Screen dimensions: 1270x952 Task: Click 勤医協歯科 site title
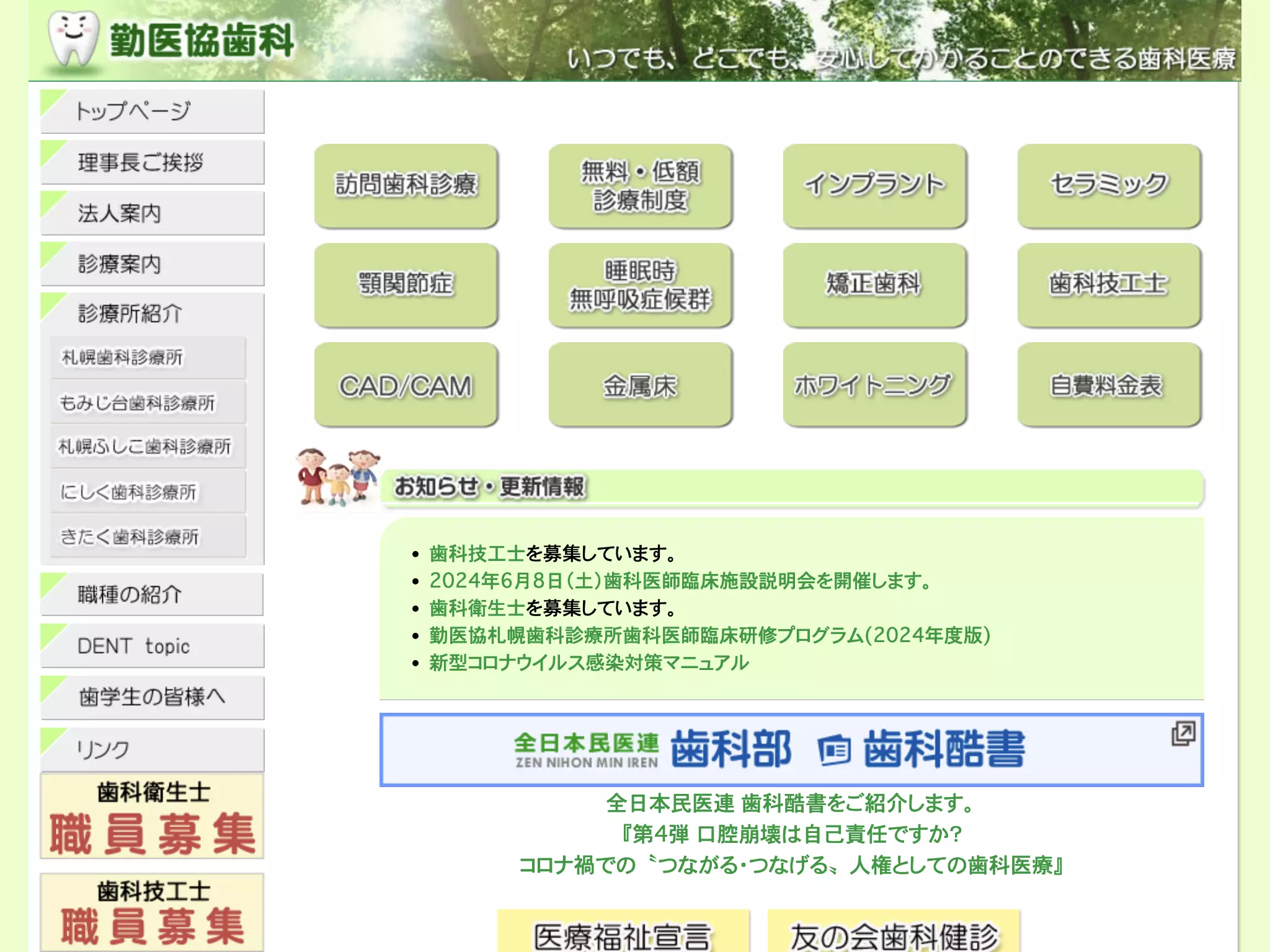click(202, 40)
